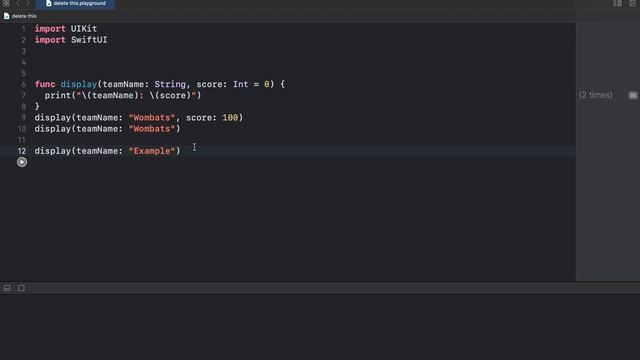
Task: Click the 'display' function name in its declaration
Action: point(79,84)
